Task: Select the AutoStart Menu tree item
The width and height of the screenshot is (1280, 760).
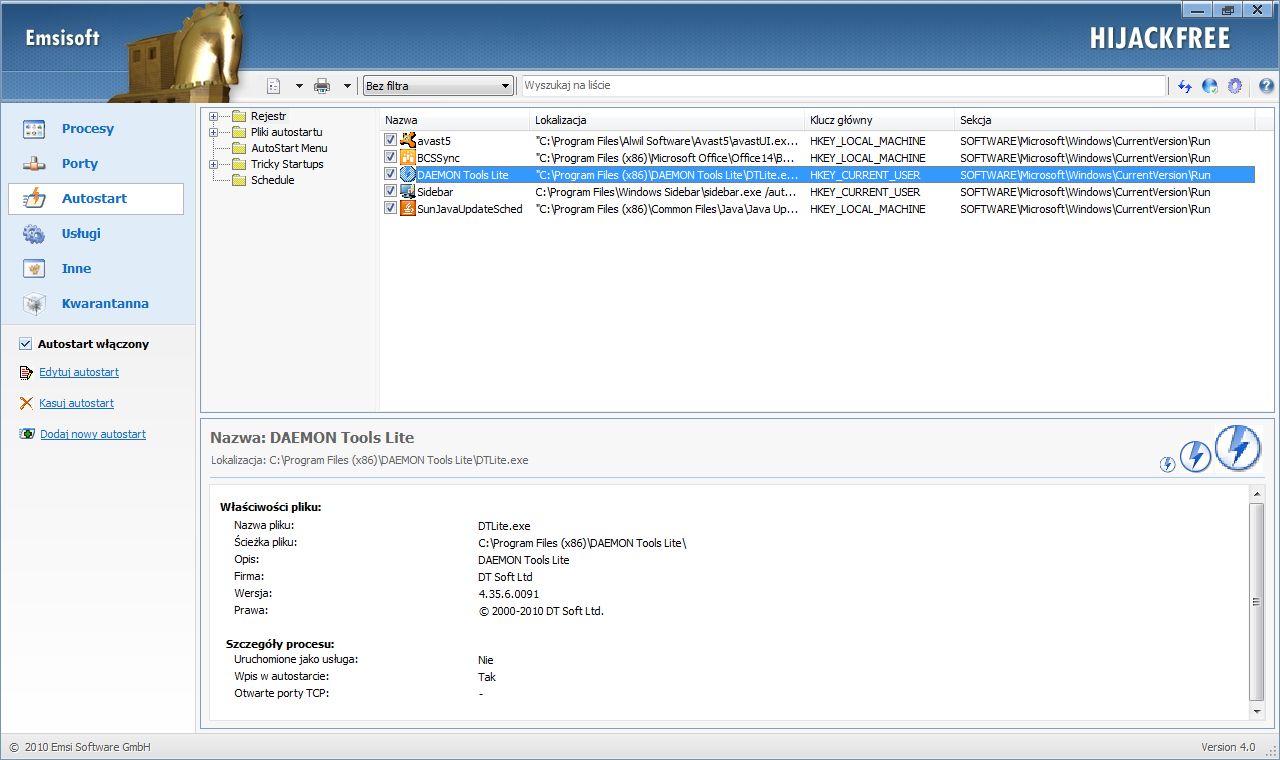Action: [x=289, y=148]
